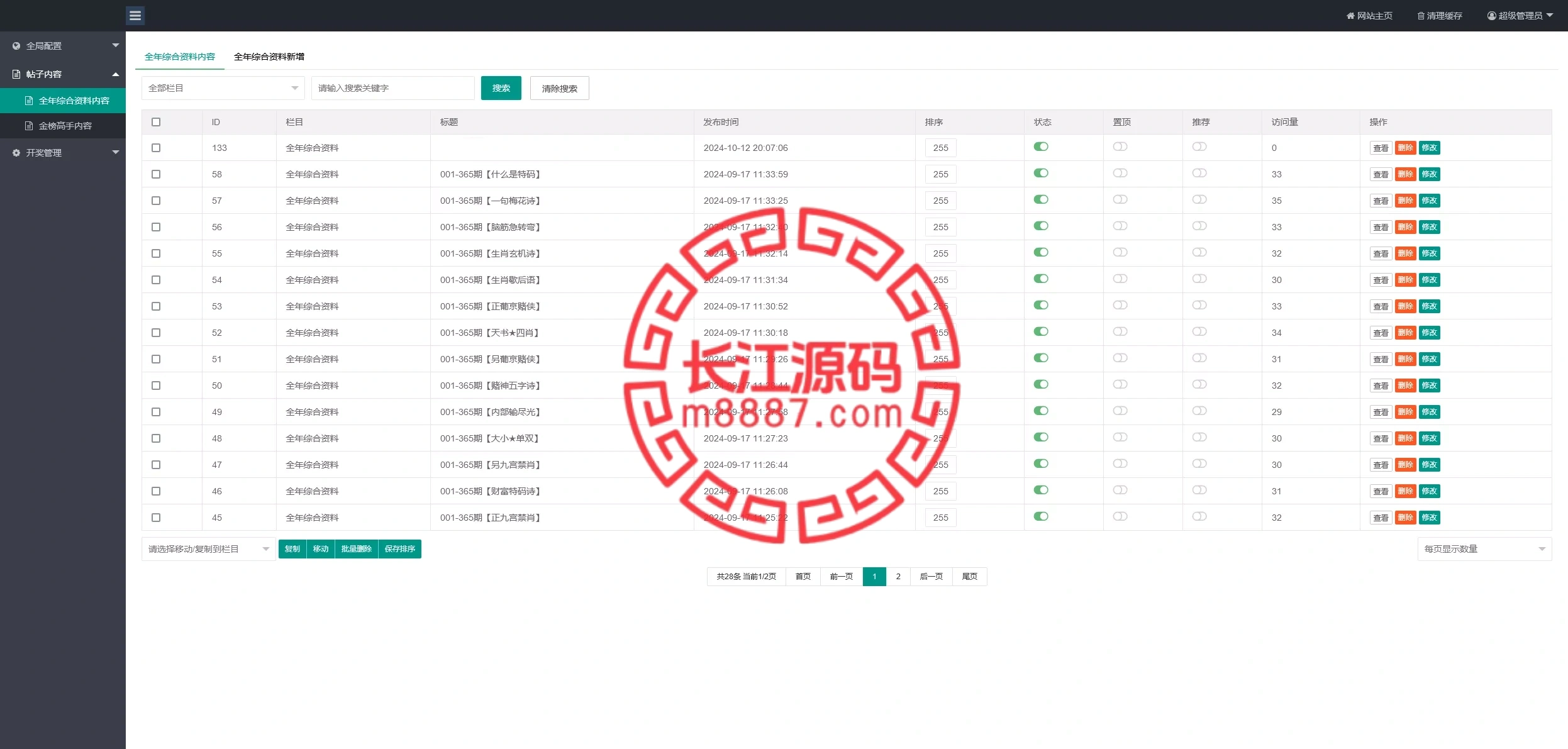Click the 保存排序 button
This screenshot has height=749, width=1568.
click(x=400, y=549)
